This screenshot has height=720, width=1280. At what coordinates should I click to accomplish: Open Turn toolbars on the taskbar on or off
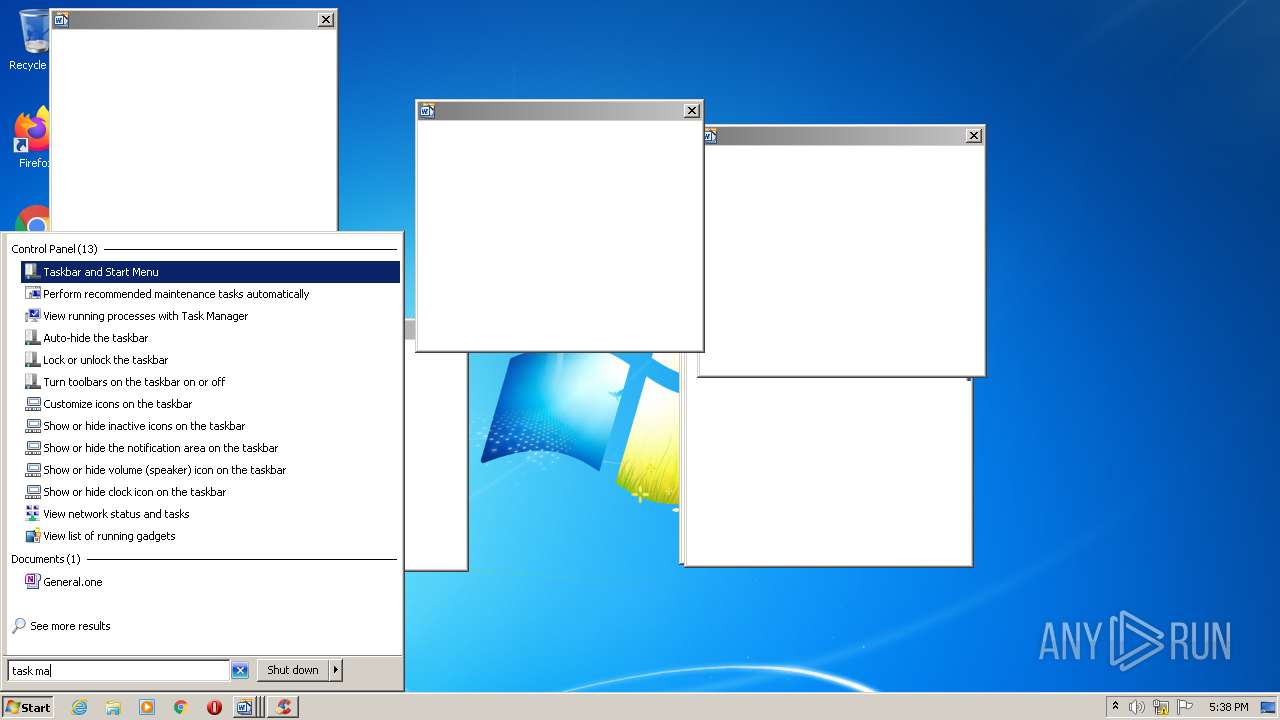tap(210, 382)
